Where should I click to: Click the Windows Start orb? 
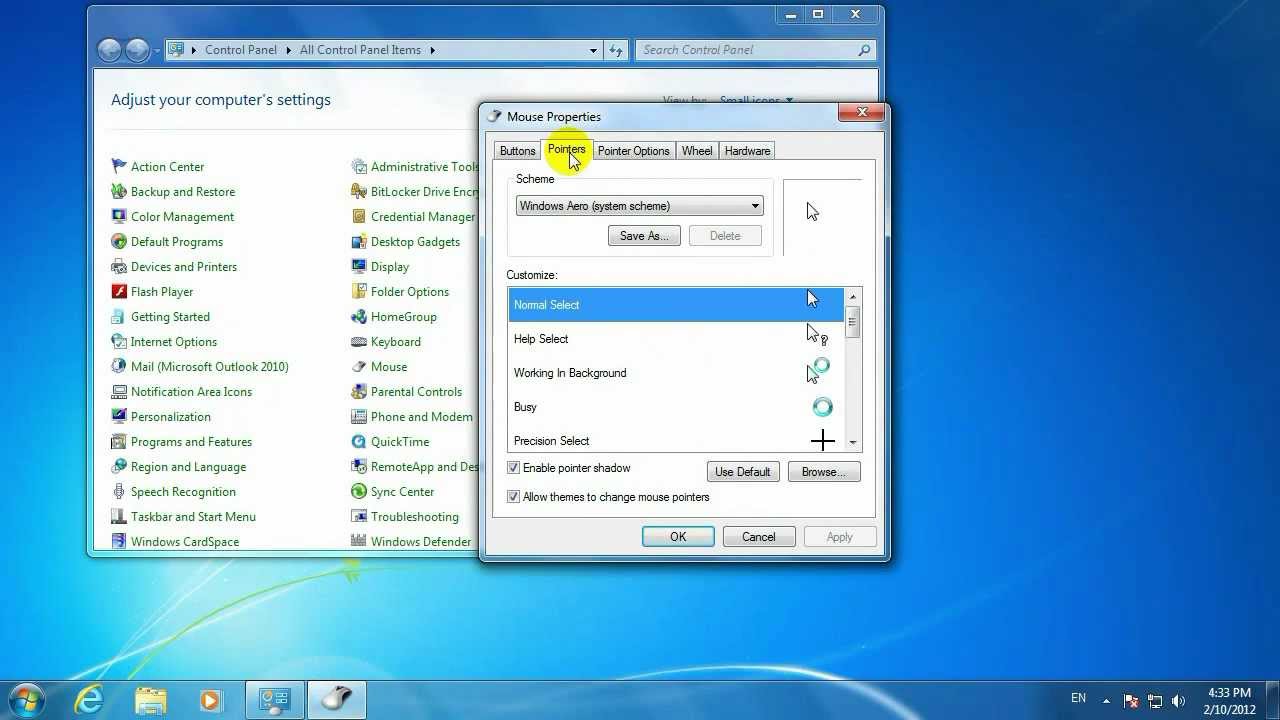26,699
